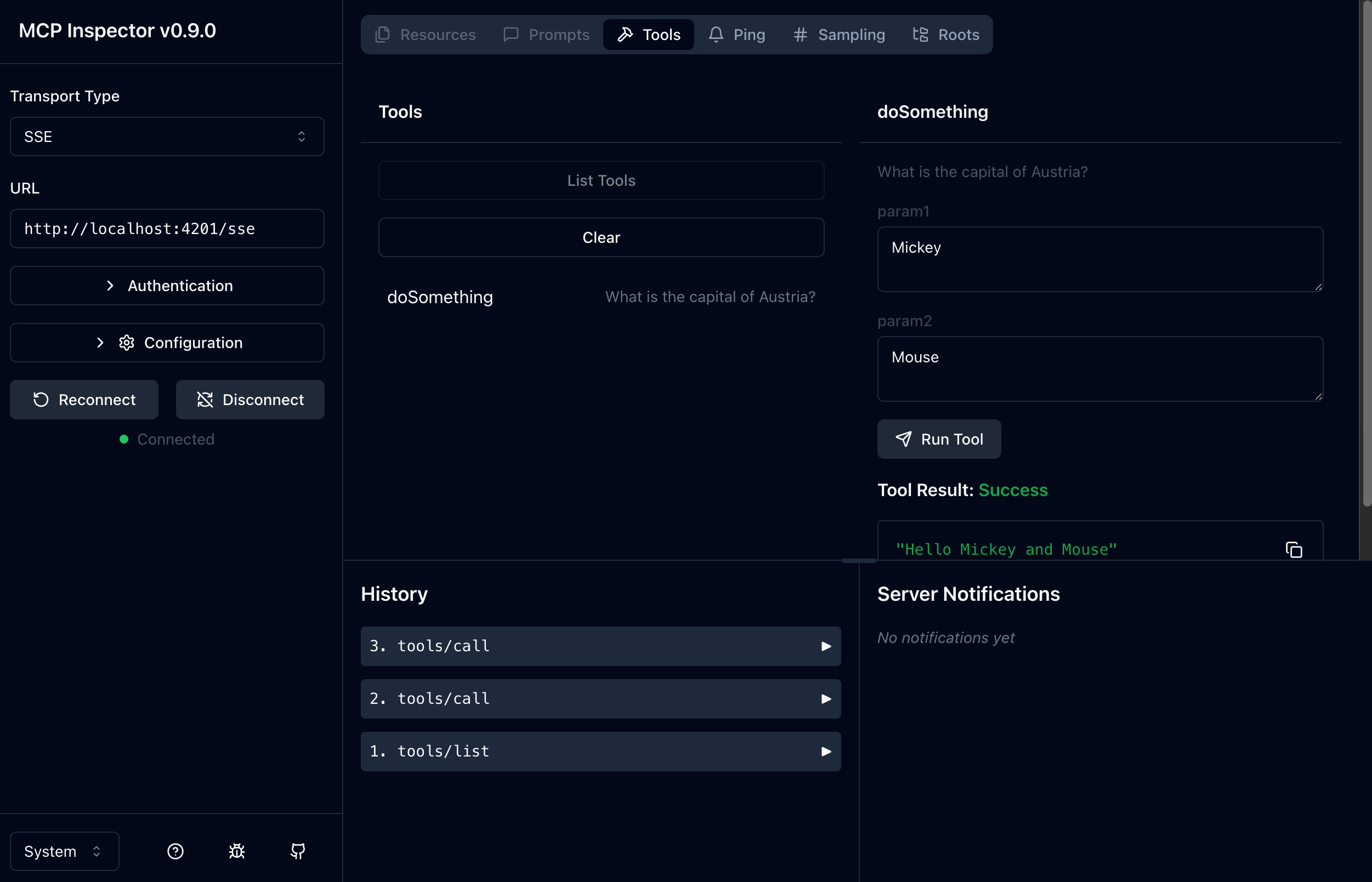Click the Roots tree tab
1372x882 pixels.
point(946,35)
